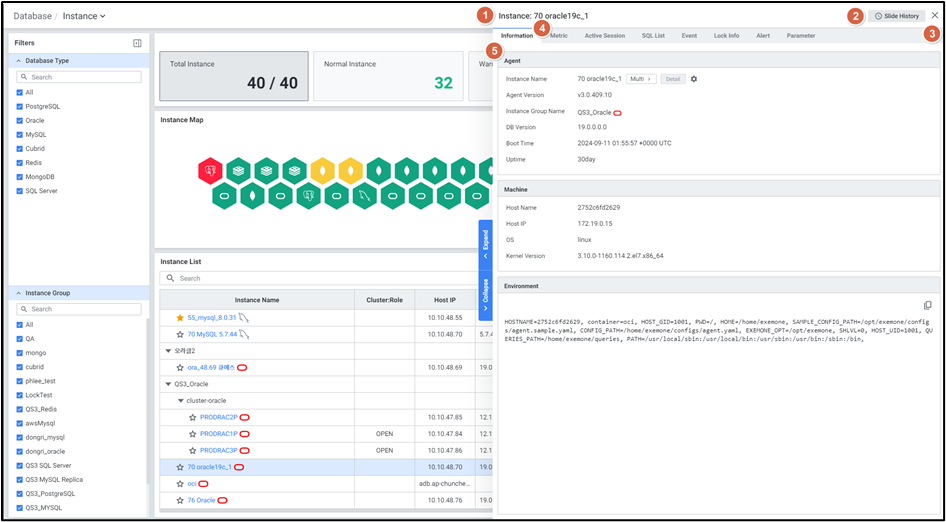Open the PRODRAC1P instance link
The height and width of the screenshot is (522, 946).
(218, 434)
